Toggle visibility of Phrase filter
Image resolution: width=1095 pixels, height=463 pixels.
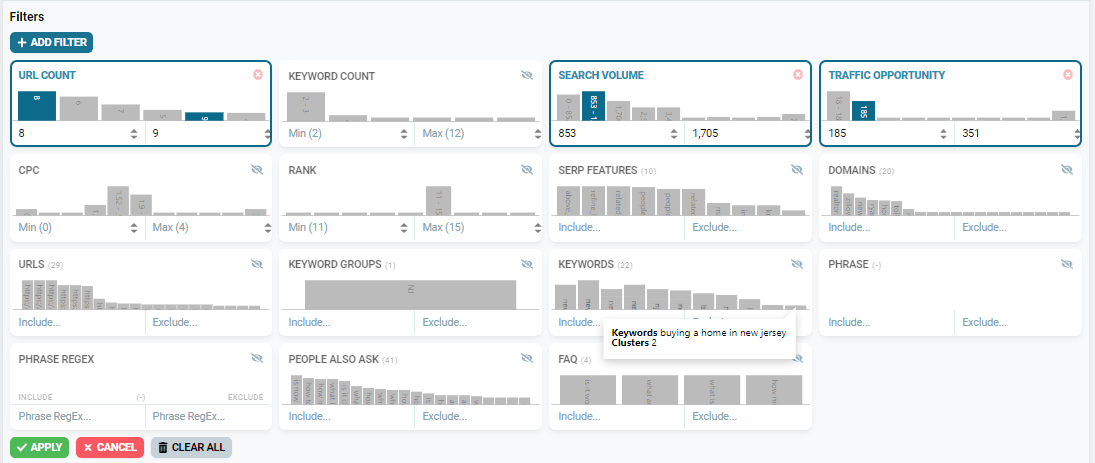tap(1066, 264)
